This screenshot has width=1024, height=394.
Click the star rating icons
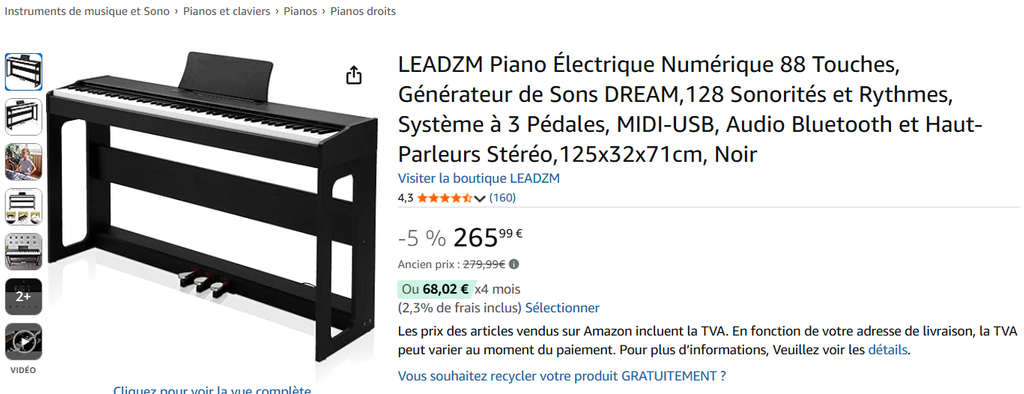coord(444,198)
